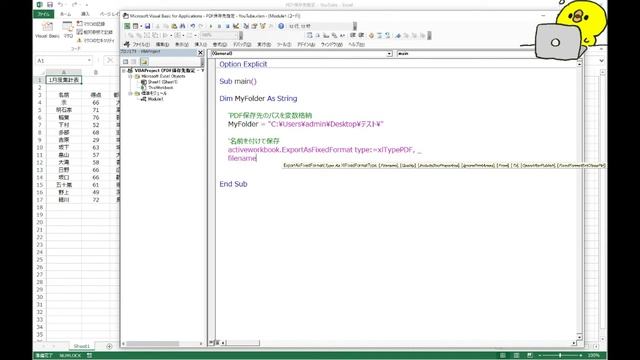Click the blue Help question mark icon
Screen dimensions: 640x360
281,26
